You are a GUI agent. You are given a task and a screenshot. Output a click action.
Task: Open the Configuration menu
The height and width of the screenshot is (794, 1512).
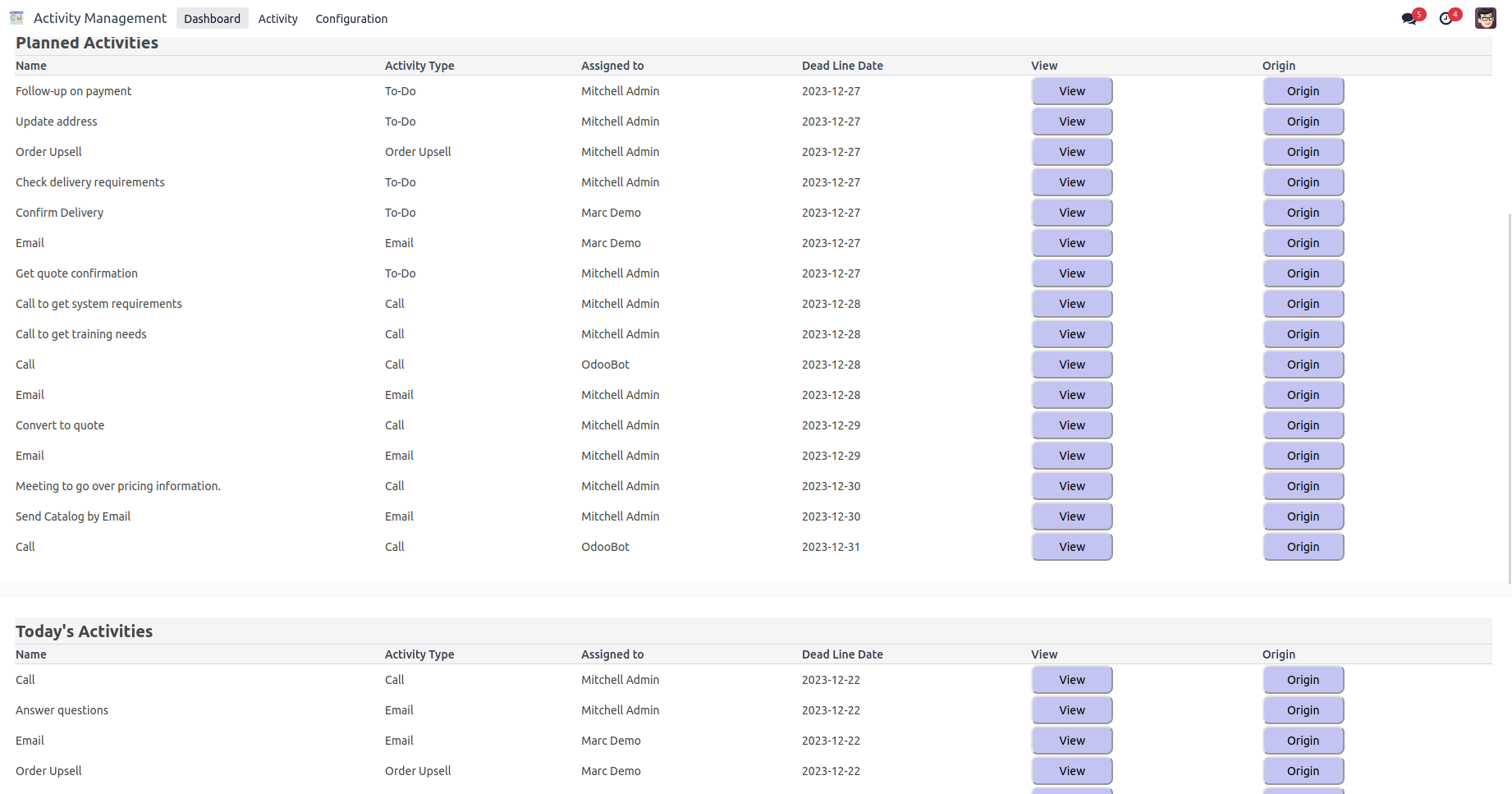(351, 18)
